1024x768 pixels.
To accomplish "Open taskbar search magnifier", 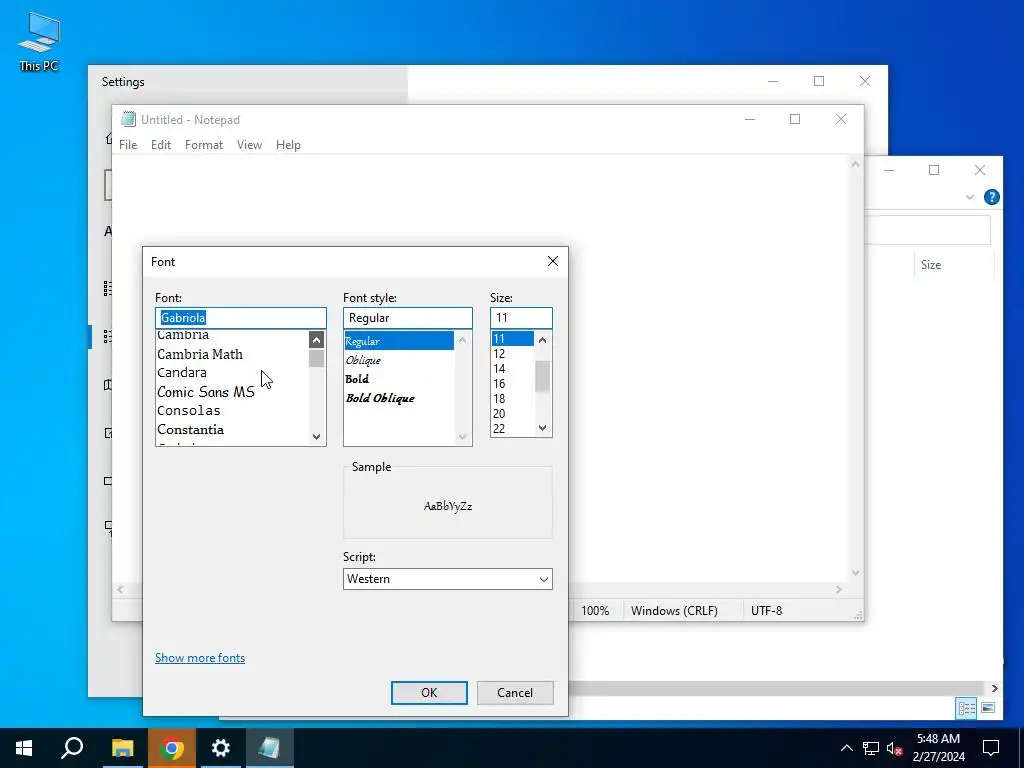I will click(72, 748).
